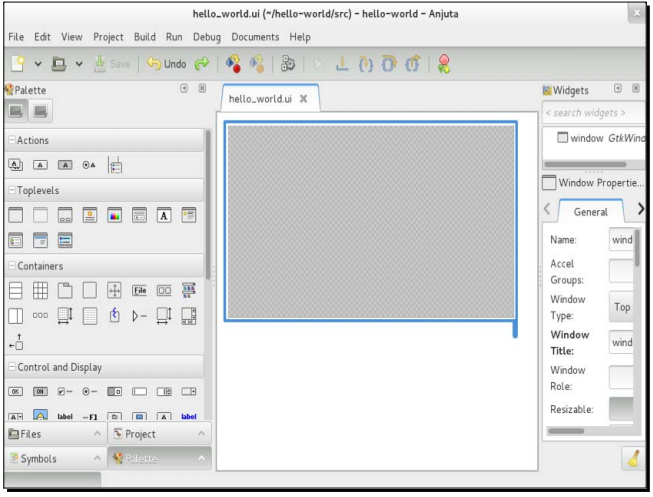
Task: Click the Palette panel vertical scrollbar
Action: [x=208, y=200]
